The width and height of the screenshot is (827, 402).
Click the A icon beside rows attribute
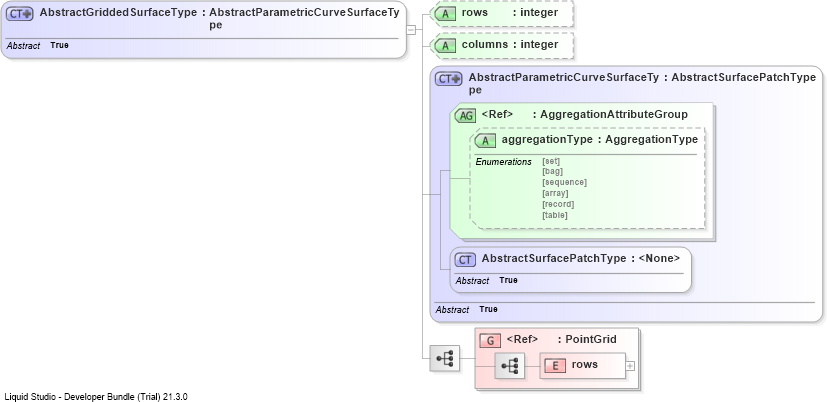click(446, 14)
